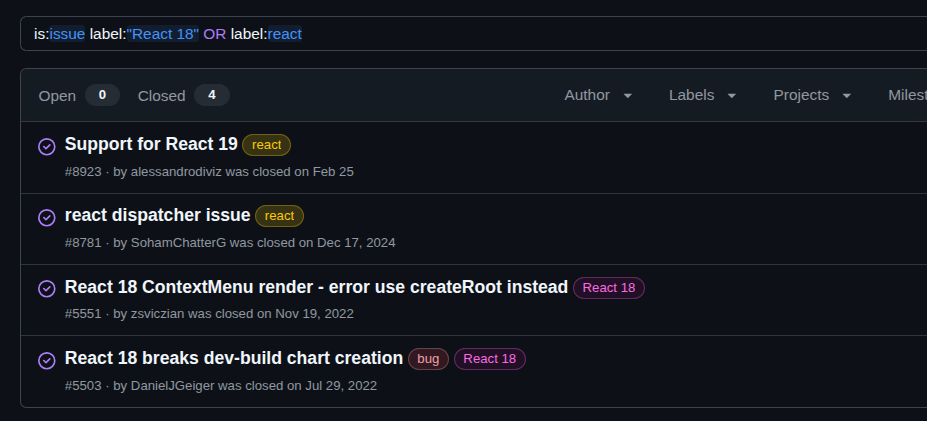Click React 18 label on ContextMenu issue
927x421 pixels.
point(608,288)
